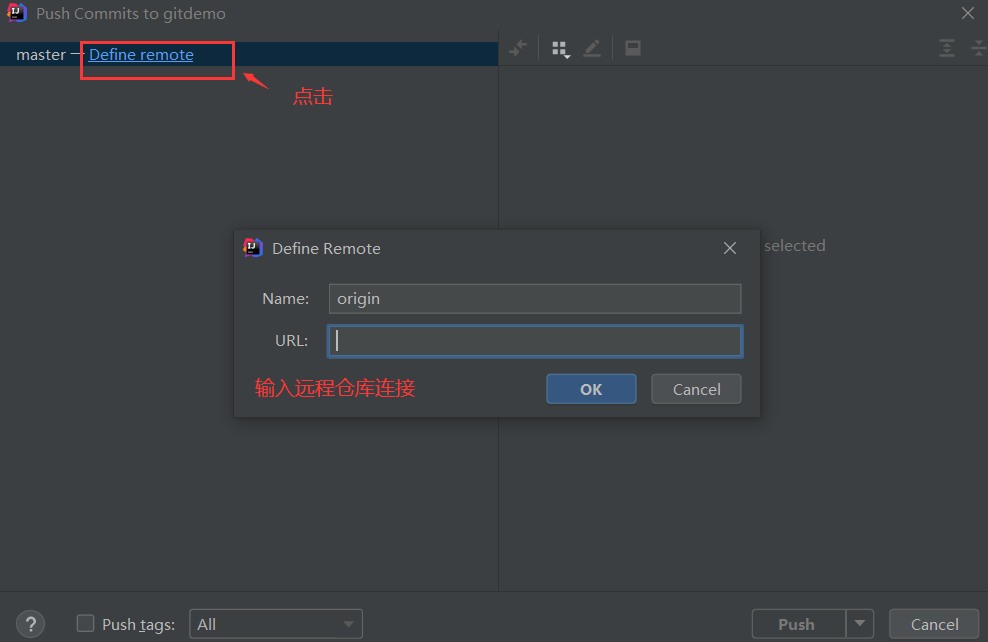The height and width of the screenshot is (642, 988).
Task: Click Cancel in the Define Remote dialog
Action: click(x=696, y=389)
